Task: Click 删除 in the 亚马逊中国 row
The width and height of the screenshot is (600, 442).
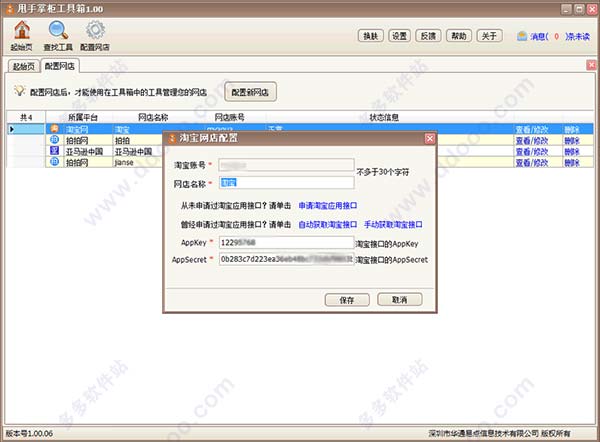Action: [572, 152]
